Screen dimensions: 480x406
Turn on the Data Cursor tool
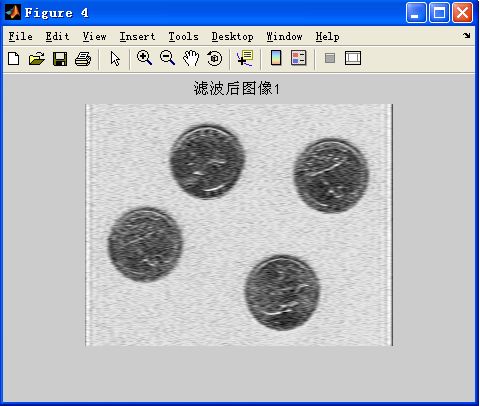245,58
